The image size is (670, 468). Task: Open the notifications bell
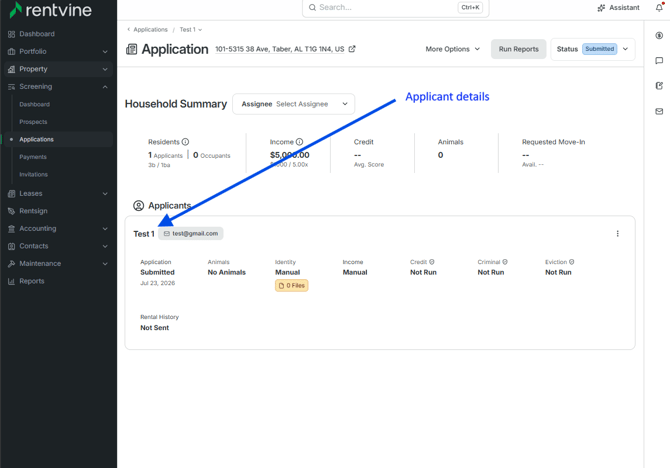(659, 7)
